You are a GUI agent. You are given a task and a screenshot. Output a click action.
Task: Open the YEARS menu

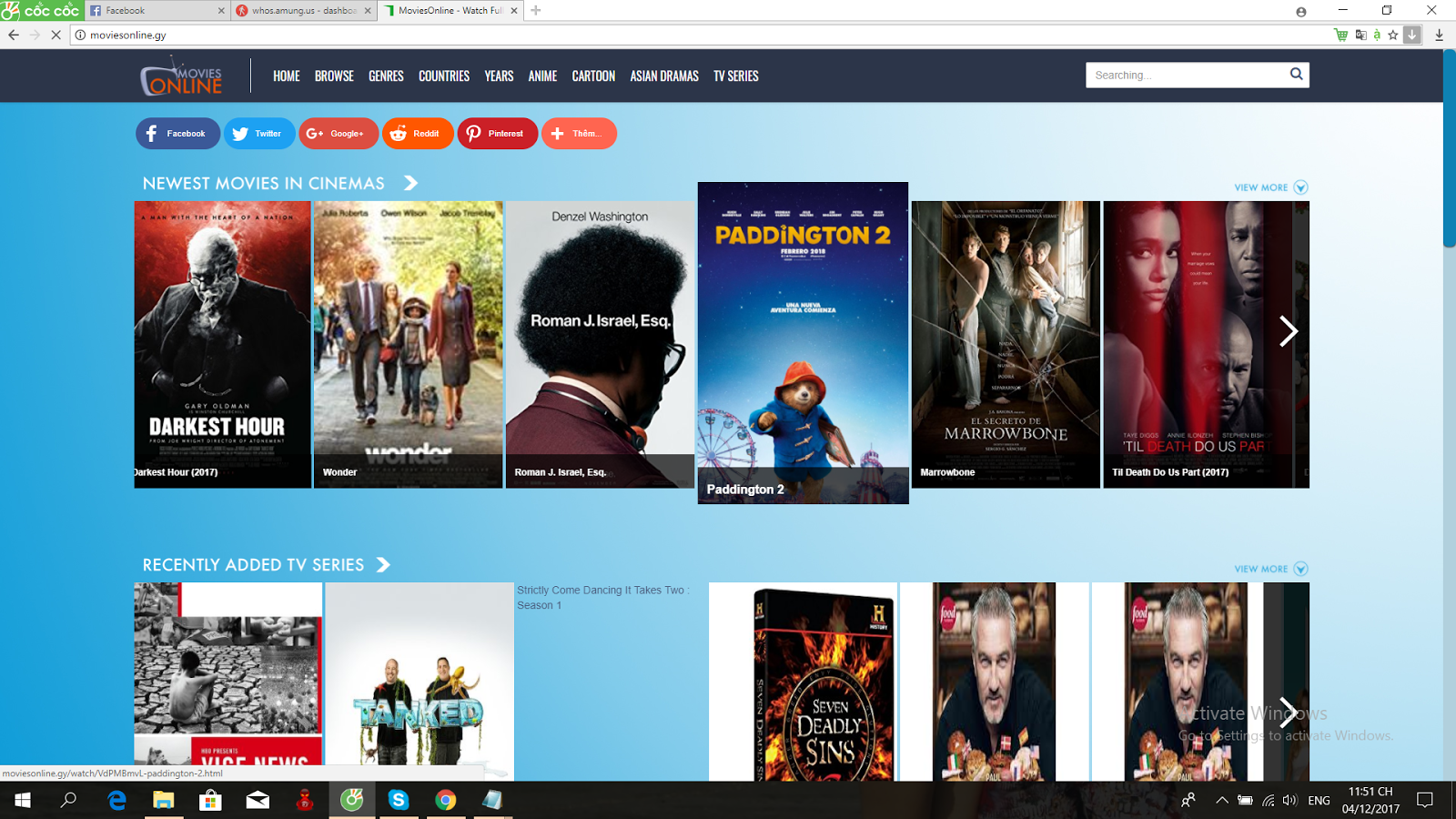click(499, 76)
